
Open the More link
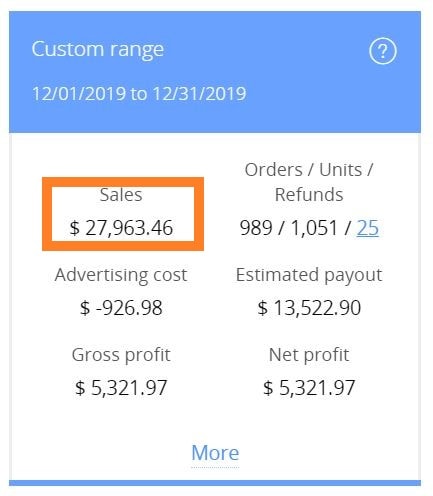215,453
